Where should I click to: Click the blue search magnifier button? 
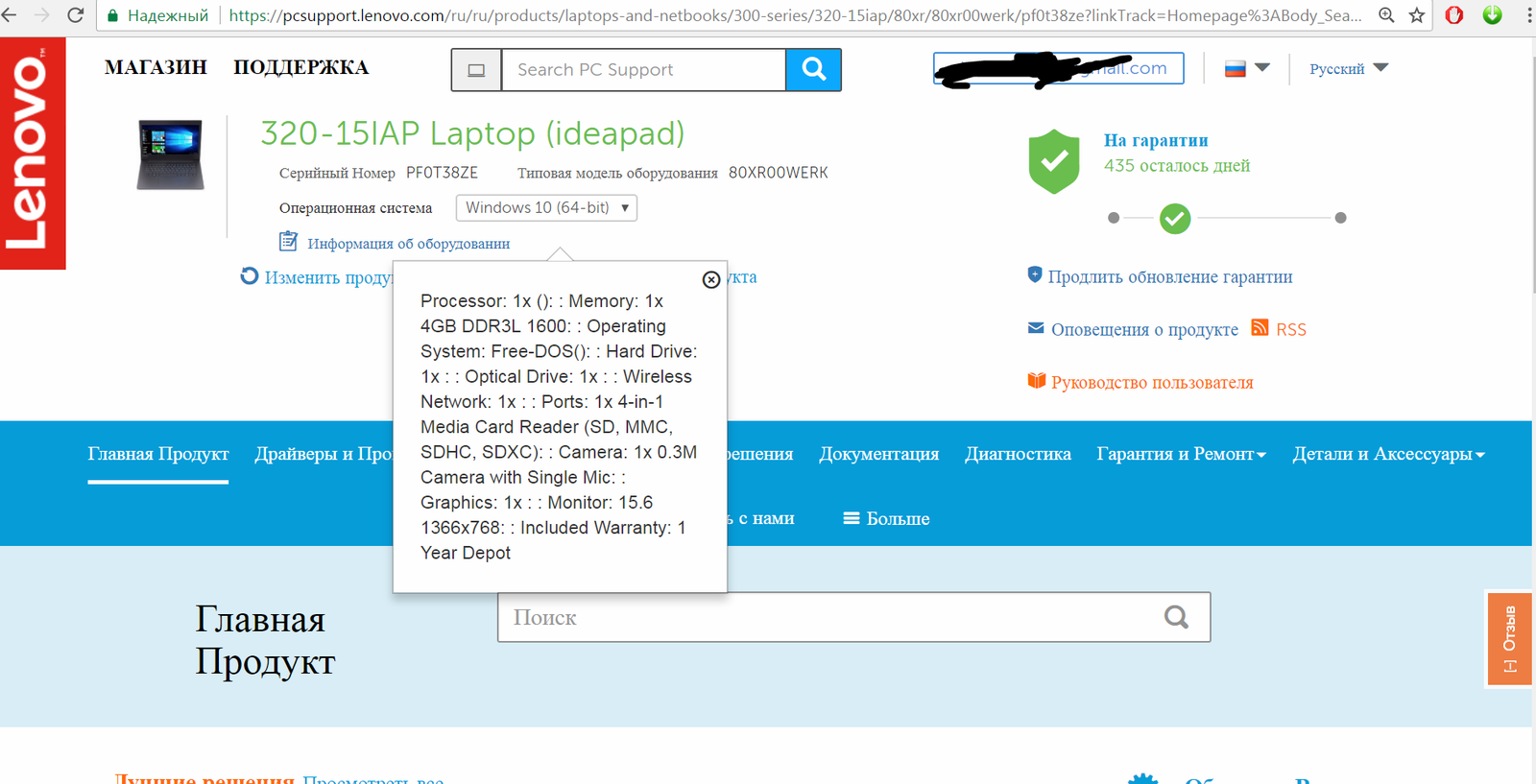pyautogui.click(x=813, y=69)
